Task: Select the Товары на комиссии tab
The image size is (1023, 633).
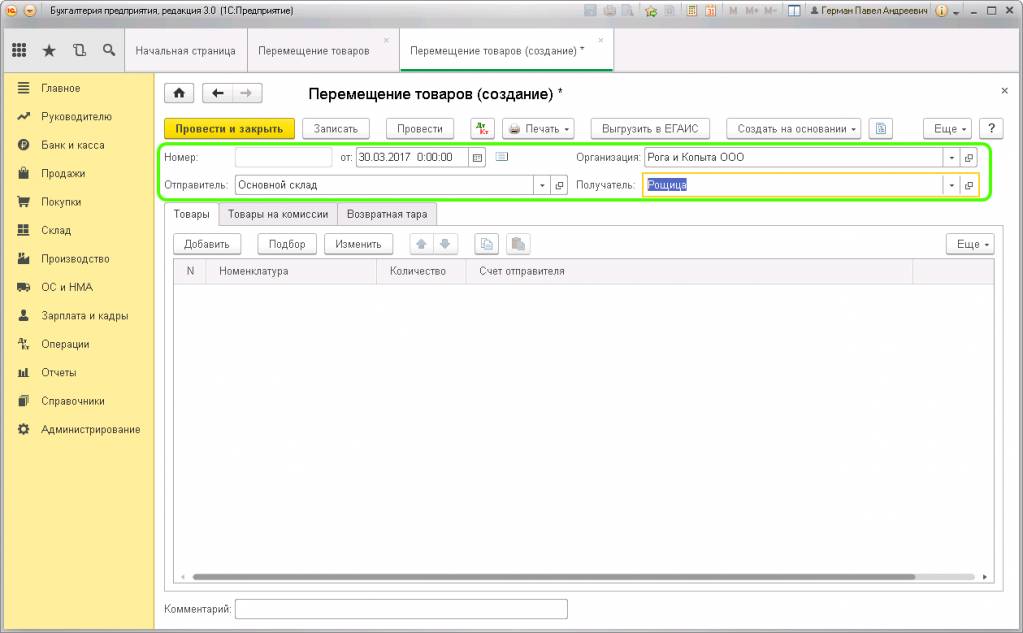Action: click(x=278, y=214)
